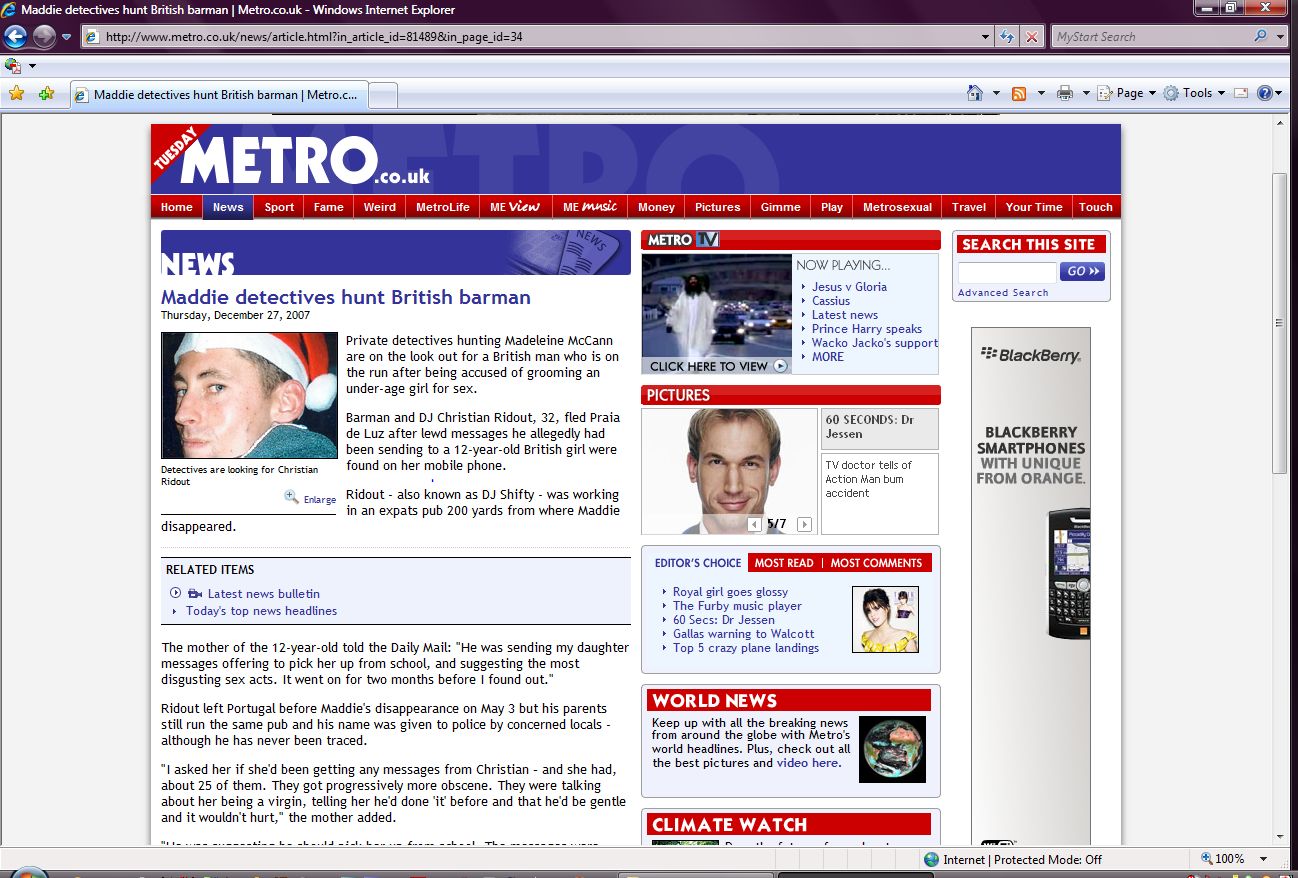Click the Stop loading red X icon
The image size is (1298, 878).
pos(1032,37)
